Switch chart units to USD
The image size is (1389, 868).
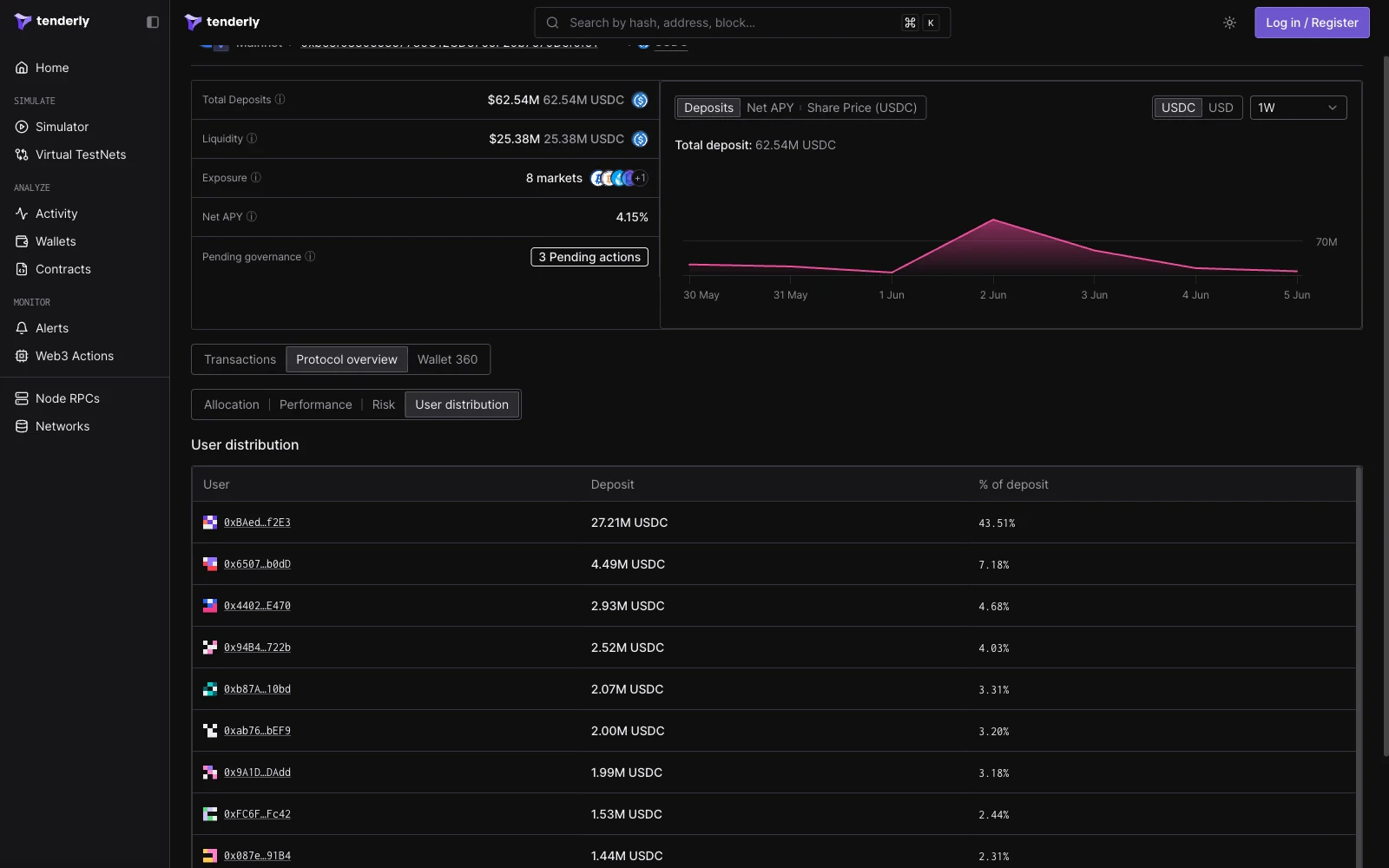pyautogui.click(x=1221, y=108)
